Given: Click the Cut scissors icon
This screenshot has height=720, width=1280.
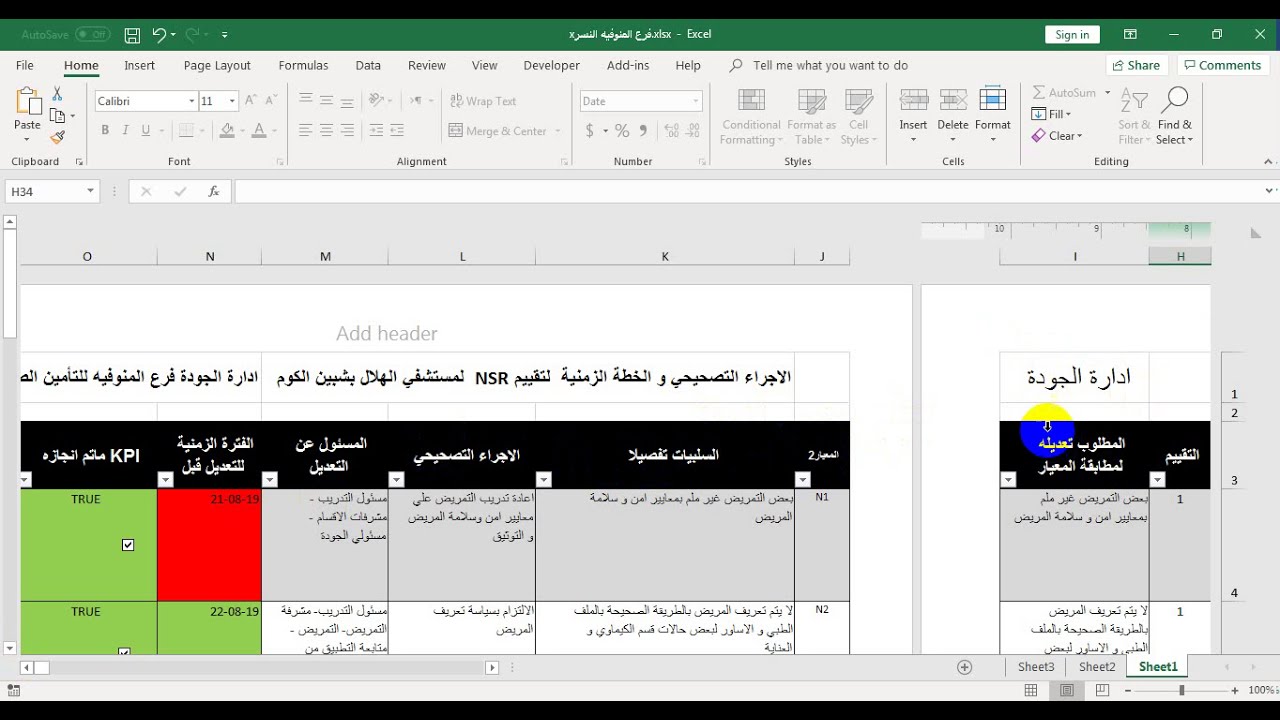Looking at the screenshot, I should pos(57,93).
